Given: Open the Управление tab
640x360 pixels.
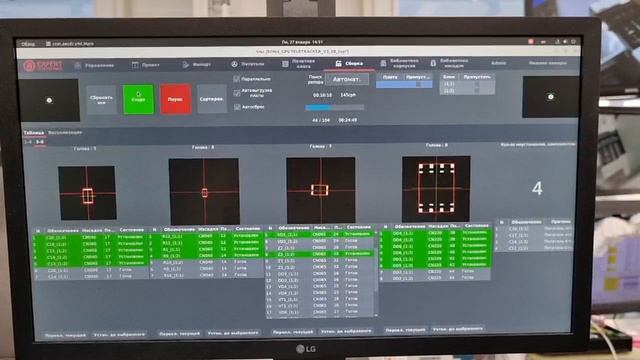Looking at the screenshot, I should pos(95,65).
